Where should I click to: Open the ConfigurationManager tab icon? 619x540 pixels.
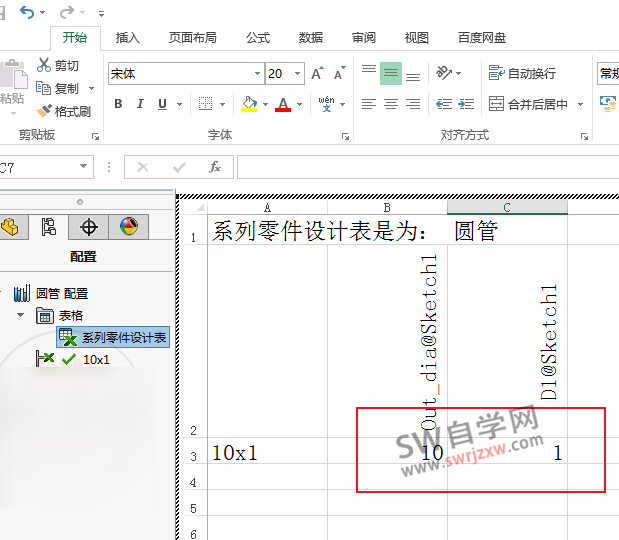(x=49, y=227)
